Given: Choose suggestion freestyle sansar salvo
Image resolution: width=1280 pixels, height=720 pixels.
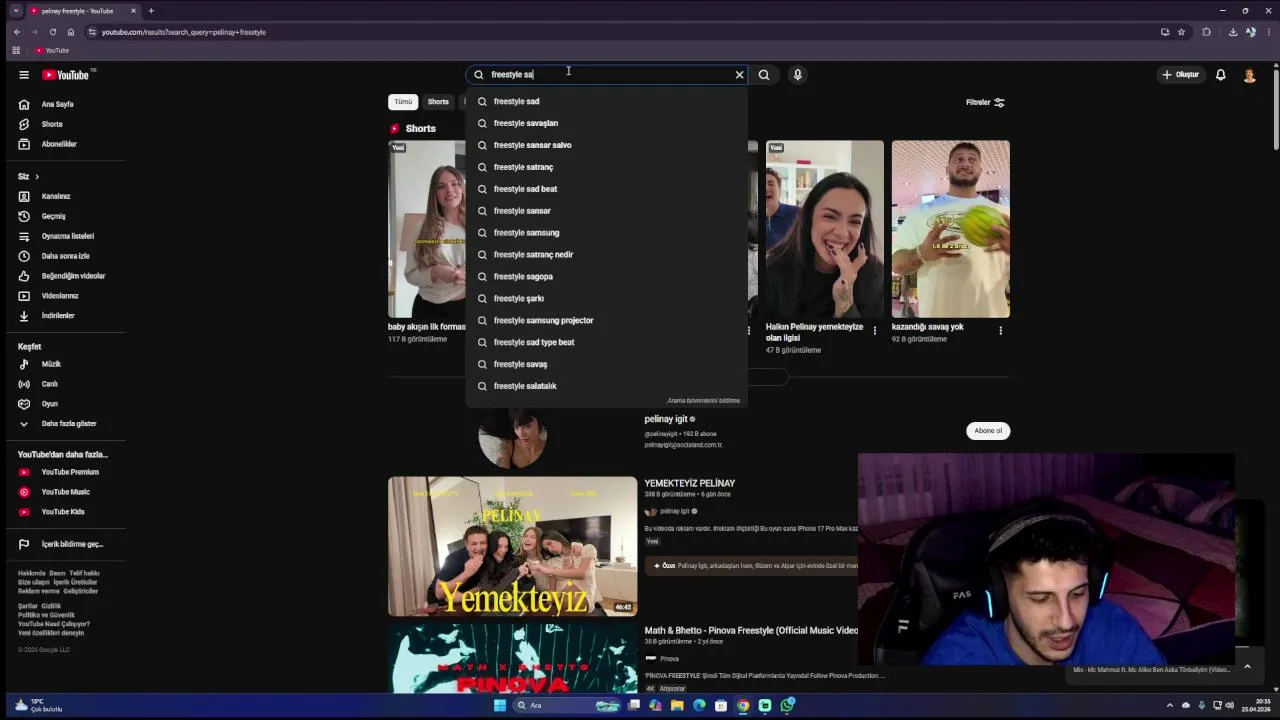Looking at the screenshot, I should pos(606,145).
